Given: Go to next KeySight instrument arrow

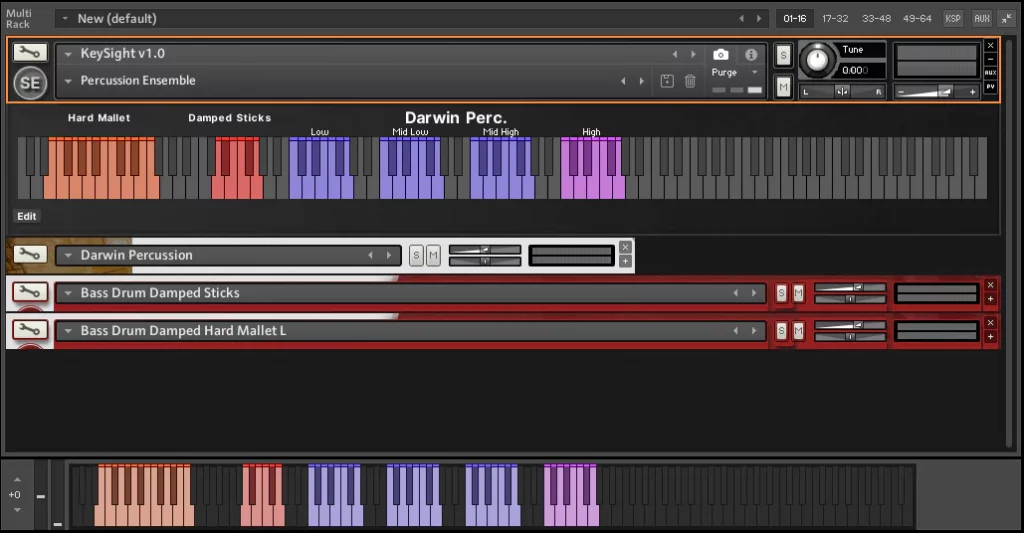Looking at the screenshot, I should tap(693, 54).
